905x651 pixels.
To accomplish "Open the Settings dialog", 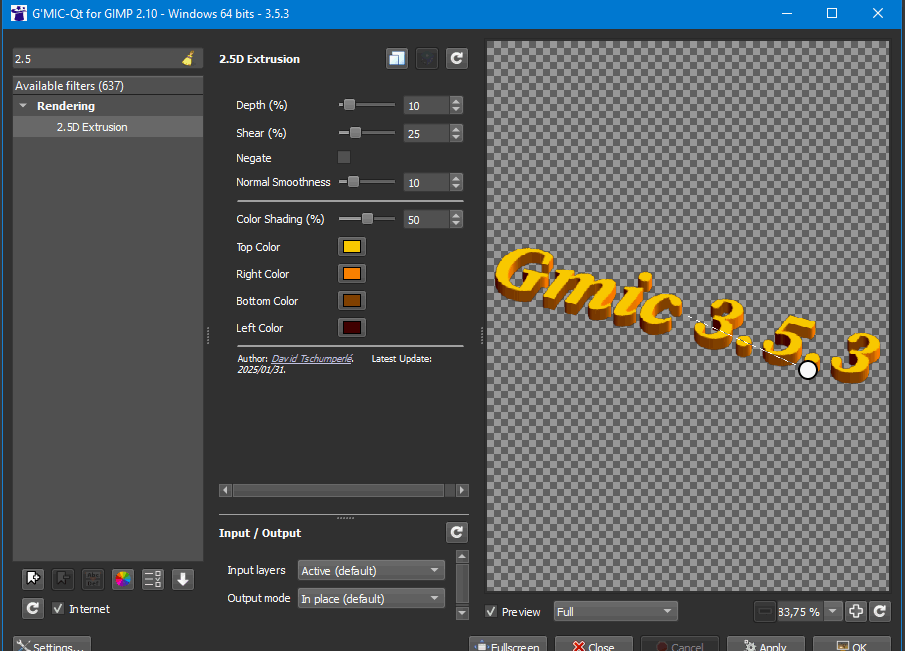I will pyautogui.click(x=52, y=645).
